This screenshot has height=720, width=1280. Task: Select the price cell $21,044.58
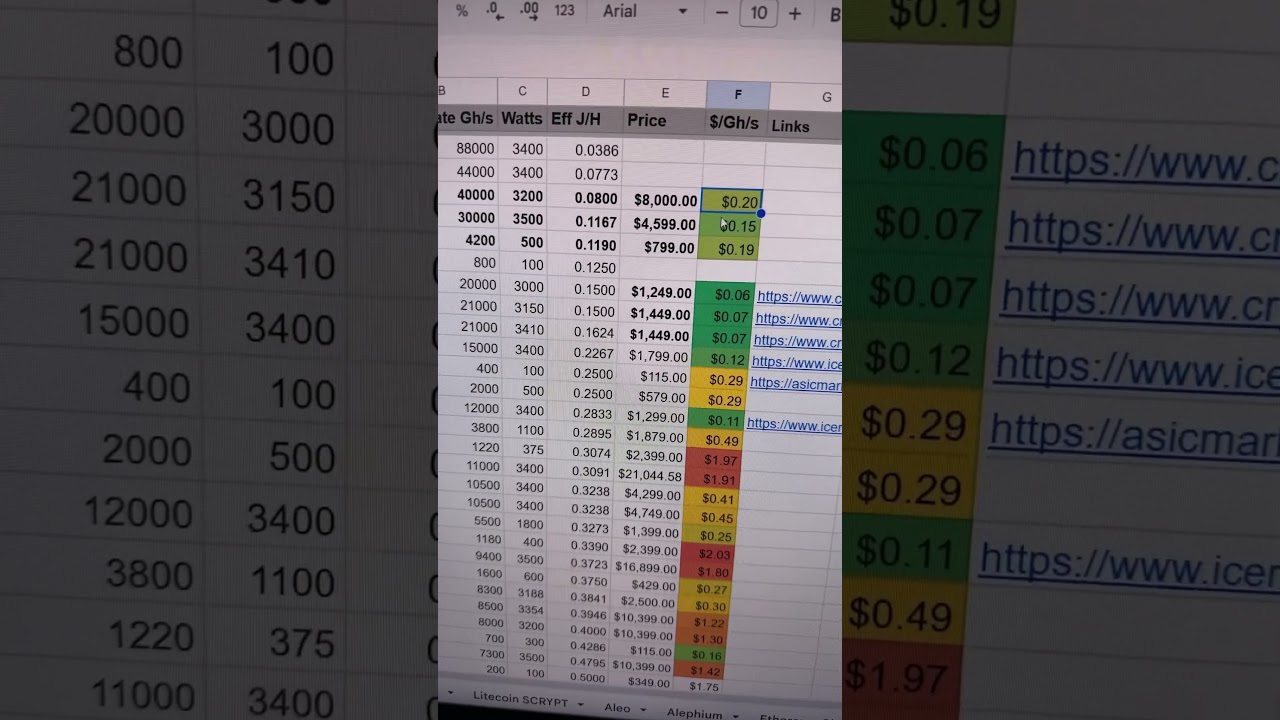(649, 476)
